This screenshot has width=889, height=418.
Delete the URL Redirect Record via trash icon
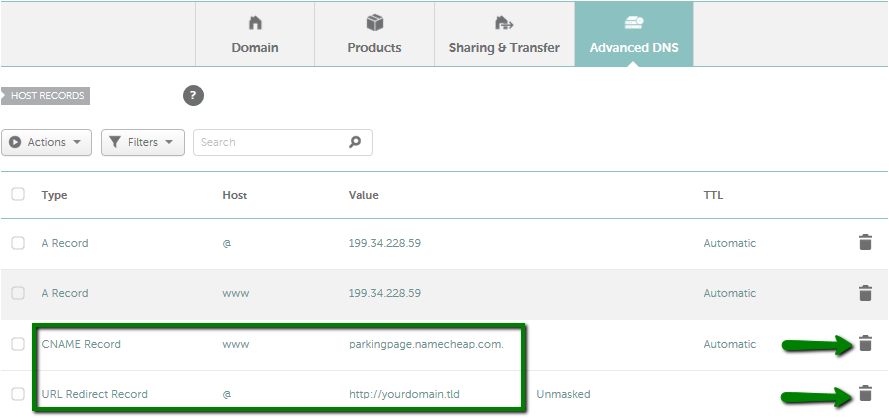point(865,393)
